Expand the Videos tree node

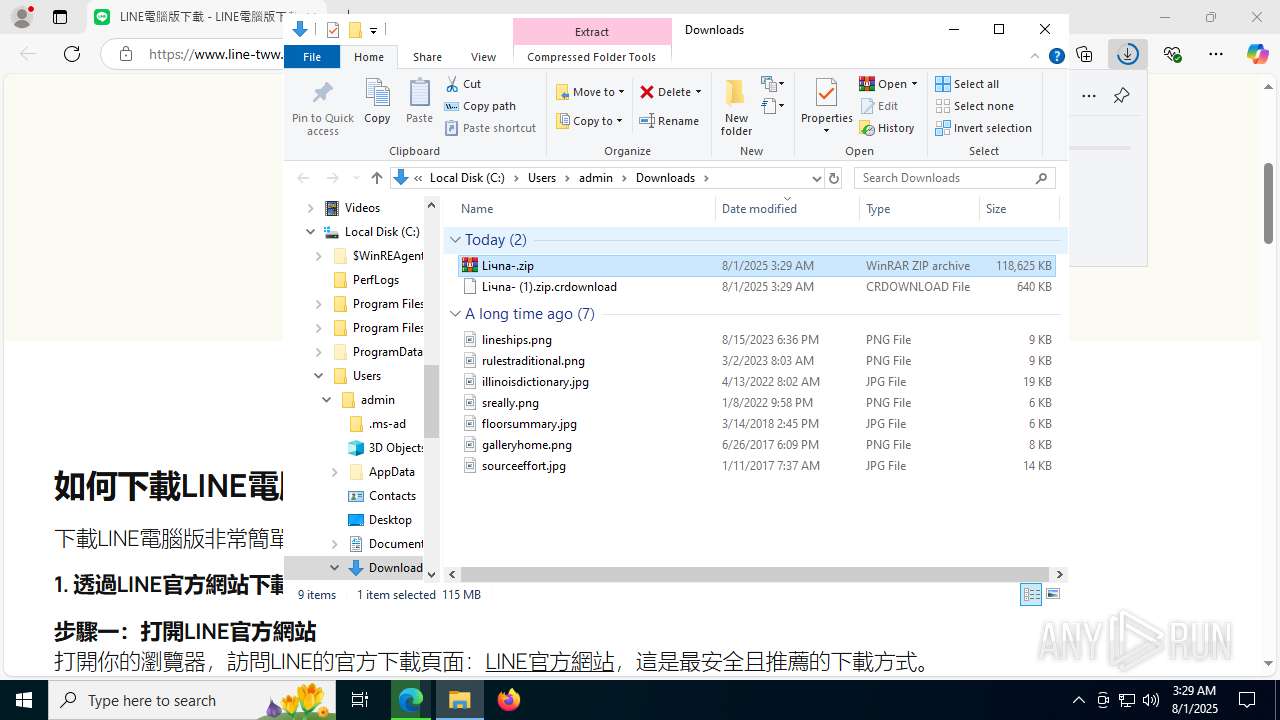(310, 208)
